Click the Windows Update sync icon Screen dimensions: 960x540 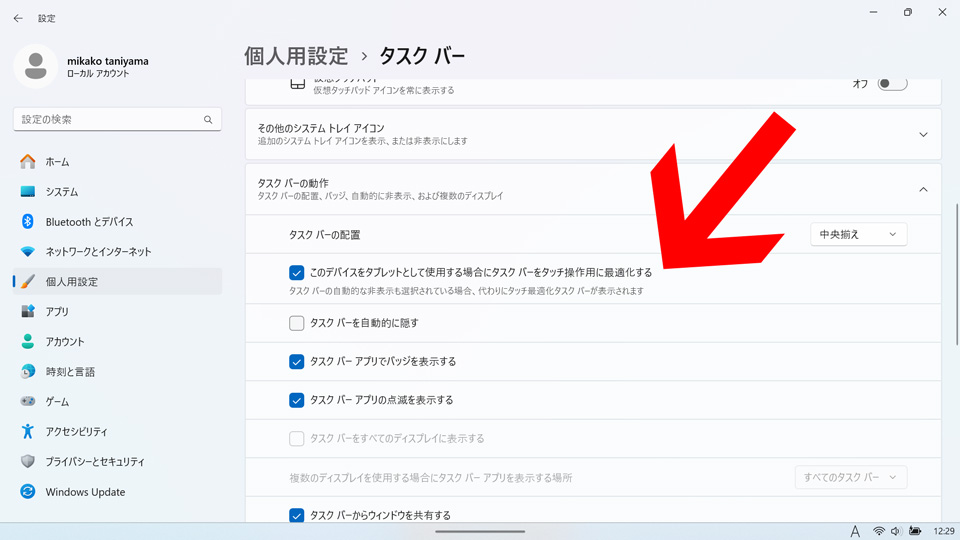coord(28,492)
